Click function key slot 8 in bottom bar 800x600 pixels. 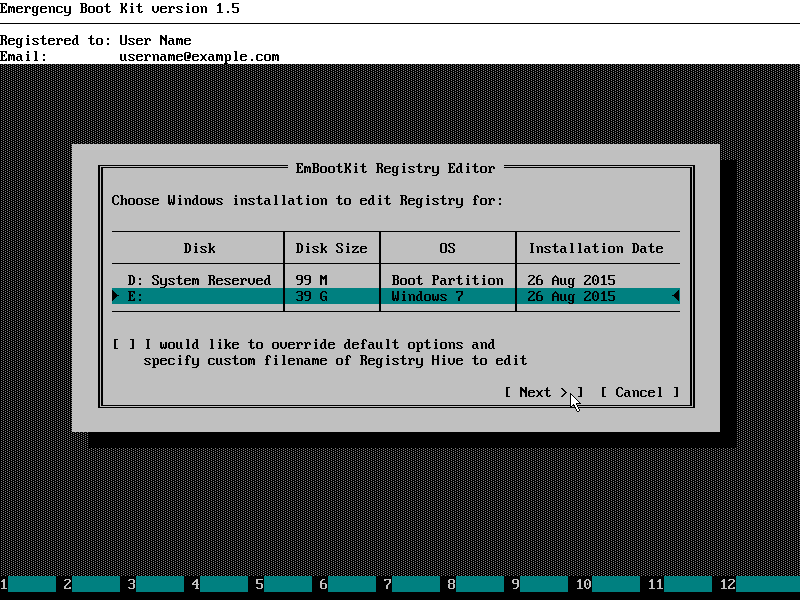[476, 584]
